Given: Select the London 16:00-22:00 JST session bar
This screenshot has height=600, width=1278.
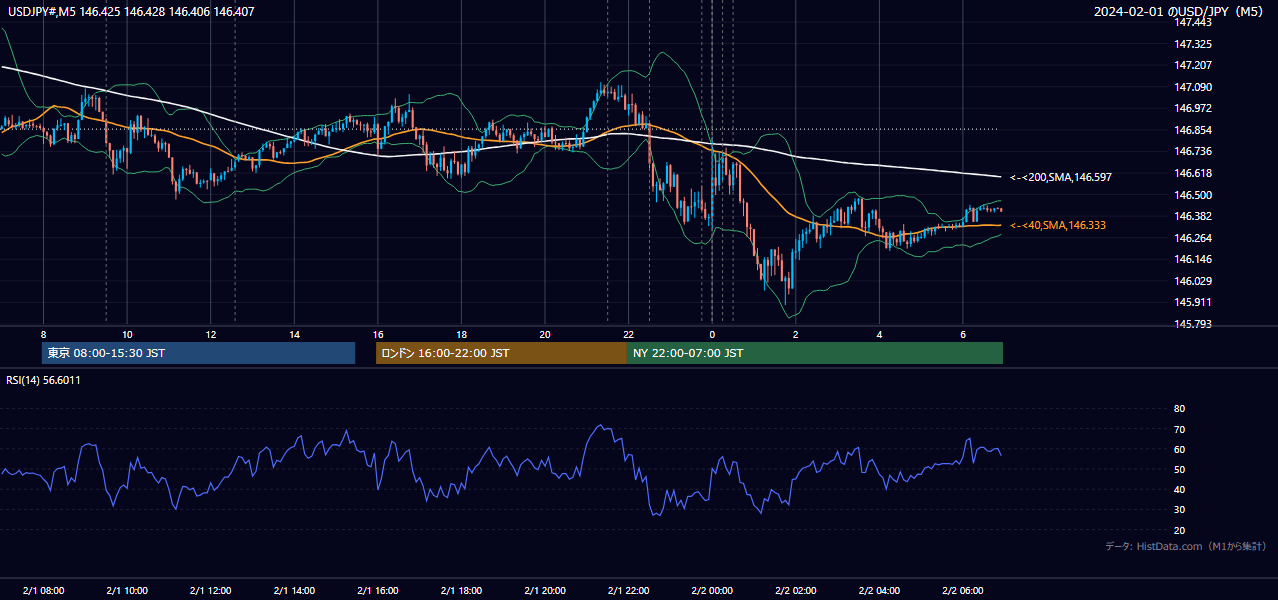Looking at the screenshot, I should point(501,353).
